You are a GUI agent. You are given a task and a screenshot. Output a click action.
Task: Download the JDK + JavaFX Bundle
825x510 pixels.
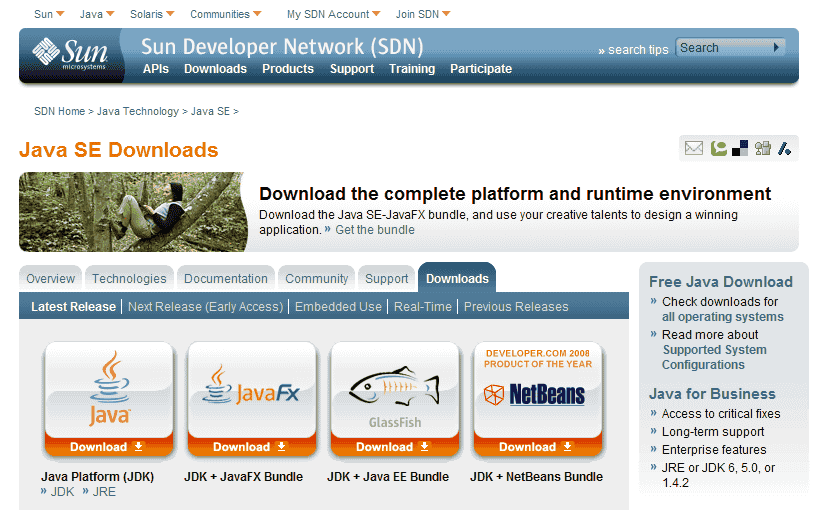tap(251, 447)
